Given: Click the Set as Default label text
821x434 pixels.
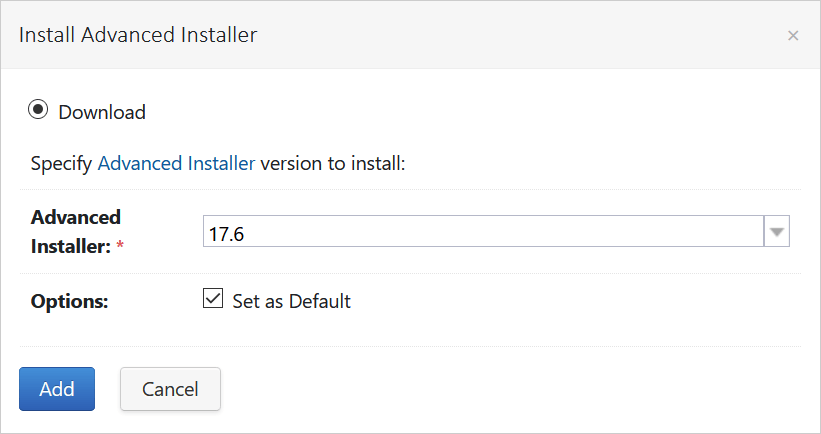Looking at the screenshot, I should [x=292, y=301].
